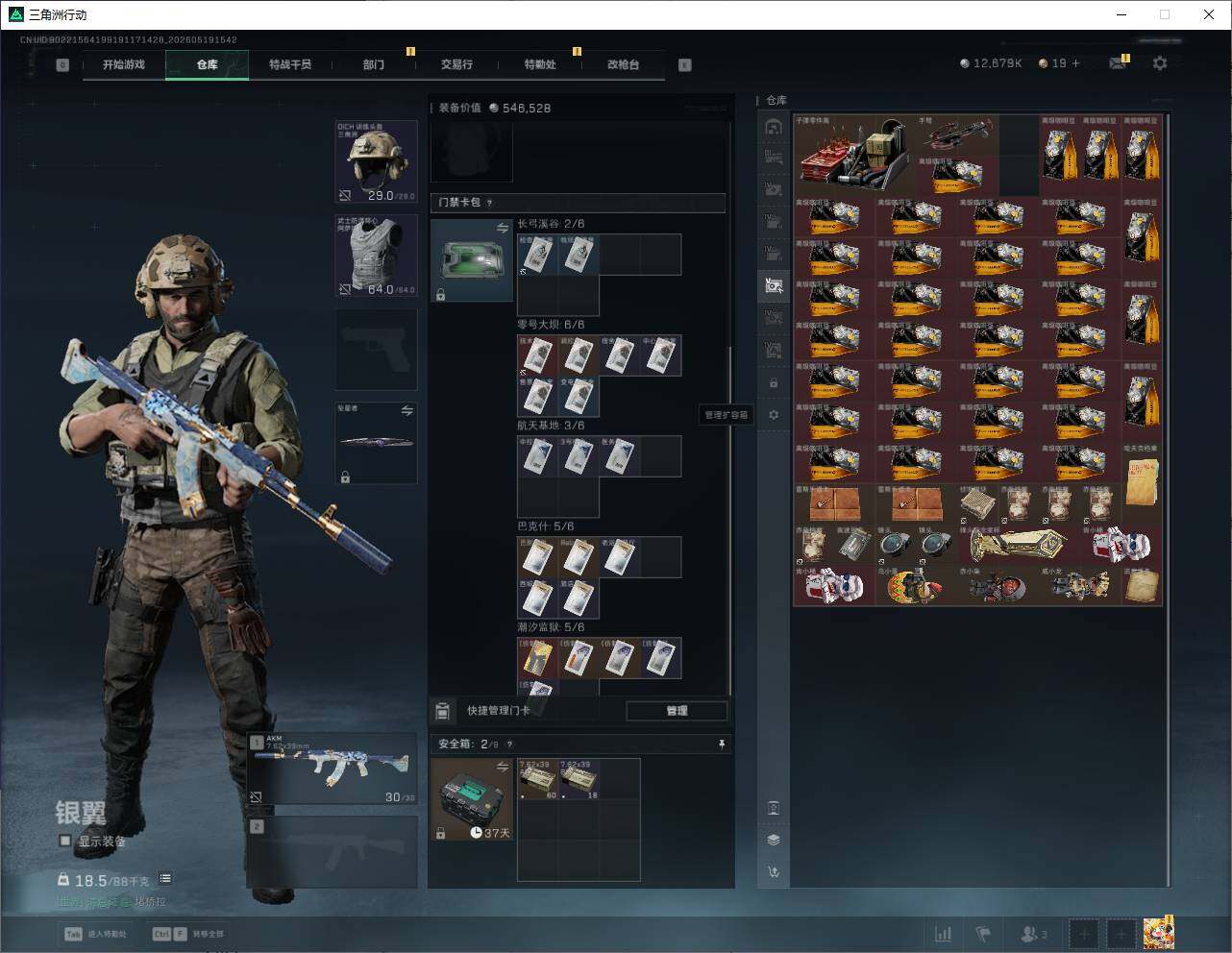This screenshot has width=1232, height=953.
Task: Click the 管理 button for keycards
Action: click(677, 711)
